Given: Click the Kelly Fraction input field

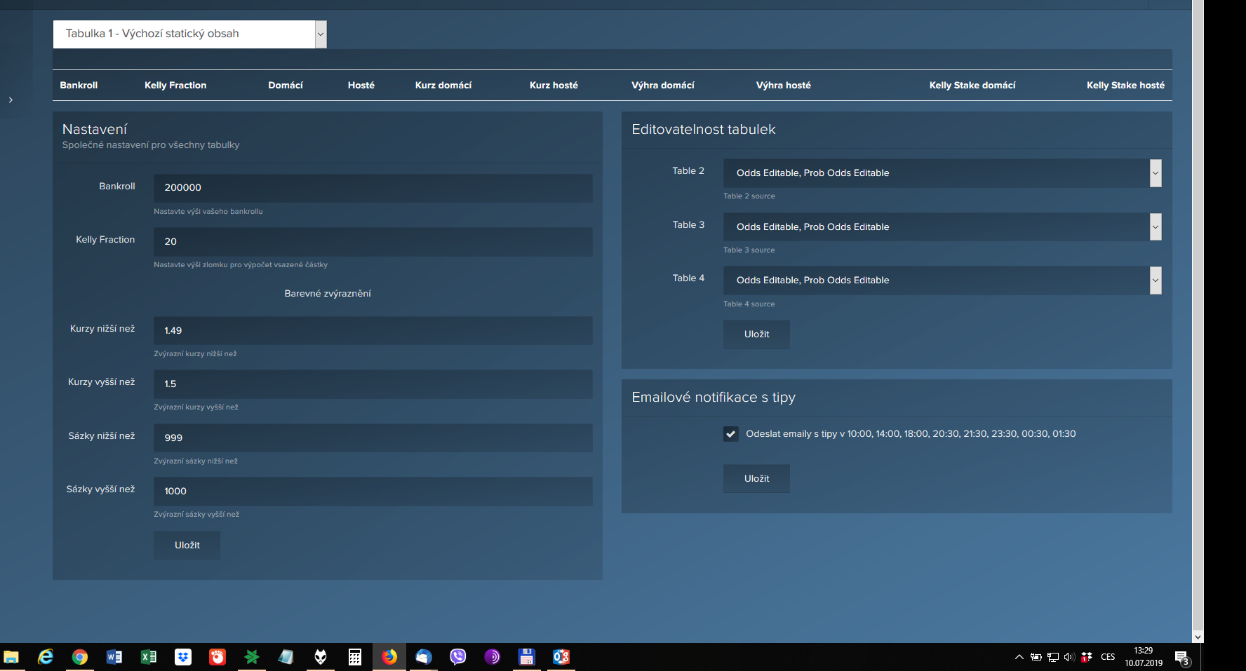Looking at the screenshot, I should point(373,242).
